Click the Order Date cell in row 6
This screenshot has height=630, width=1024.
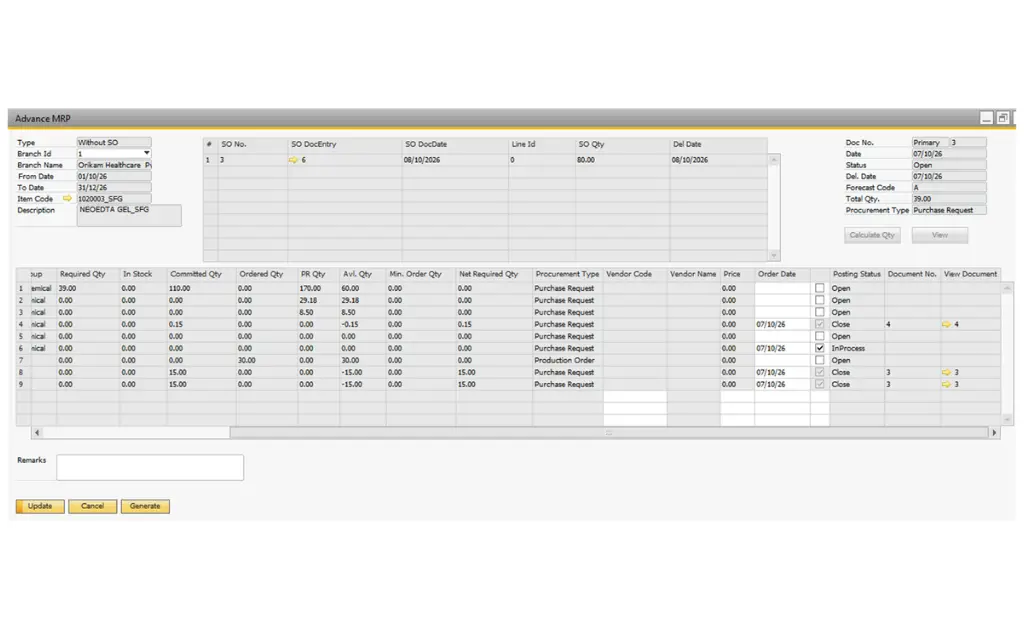(x=782, y=348)
